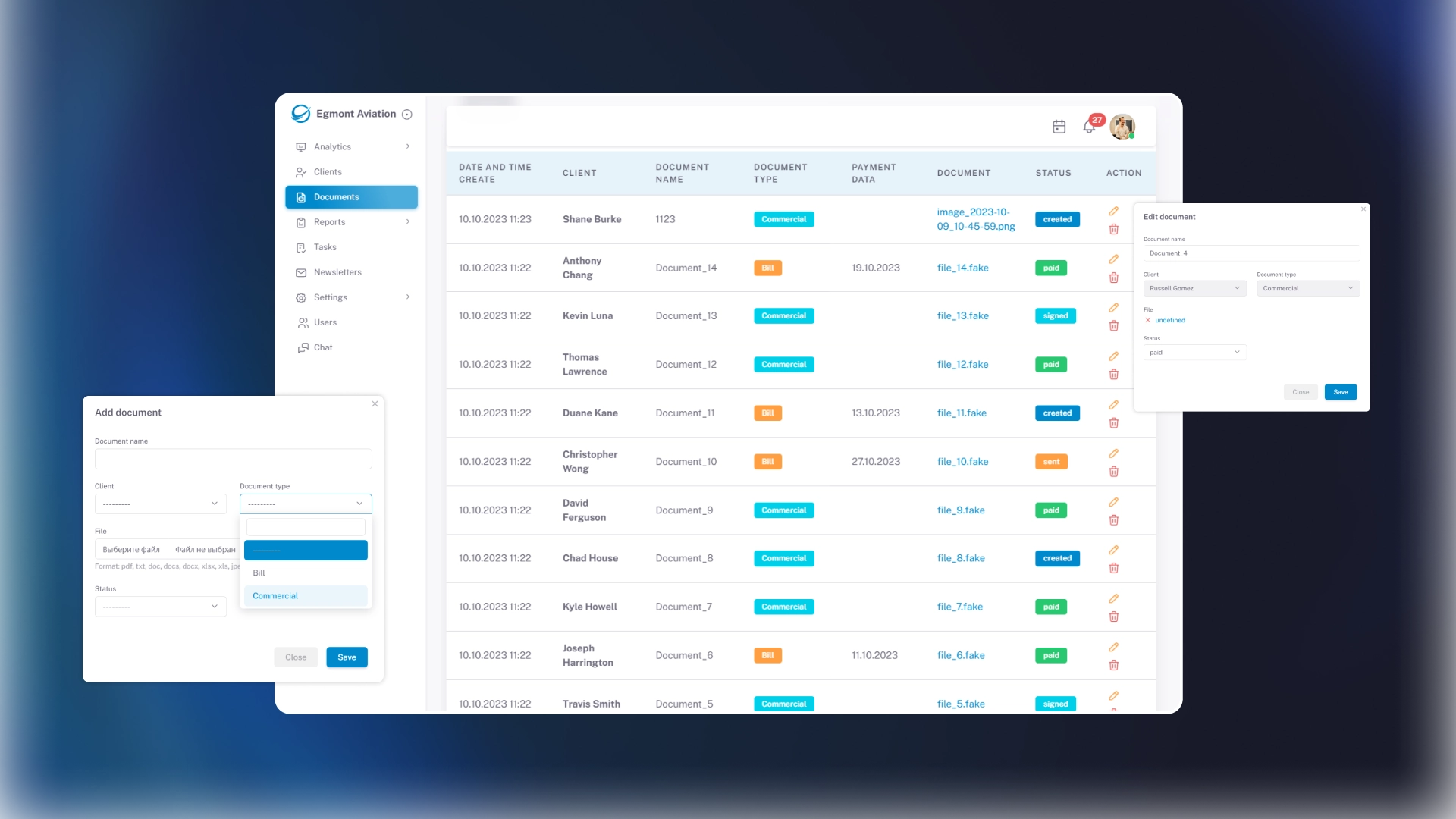Screen dimensions: 1456x819
Task: Click edit pencil for Shane Burke row
Action: [x=1113, y=211]
